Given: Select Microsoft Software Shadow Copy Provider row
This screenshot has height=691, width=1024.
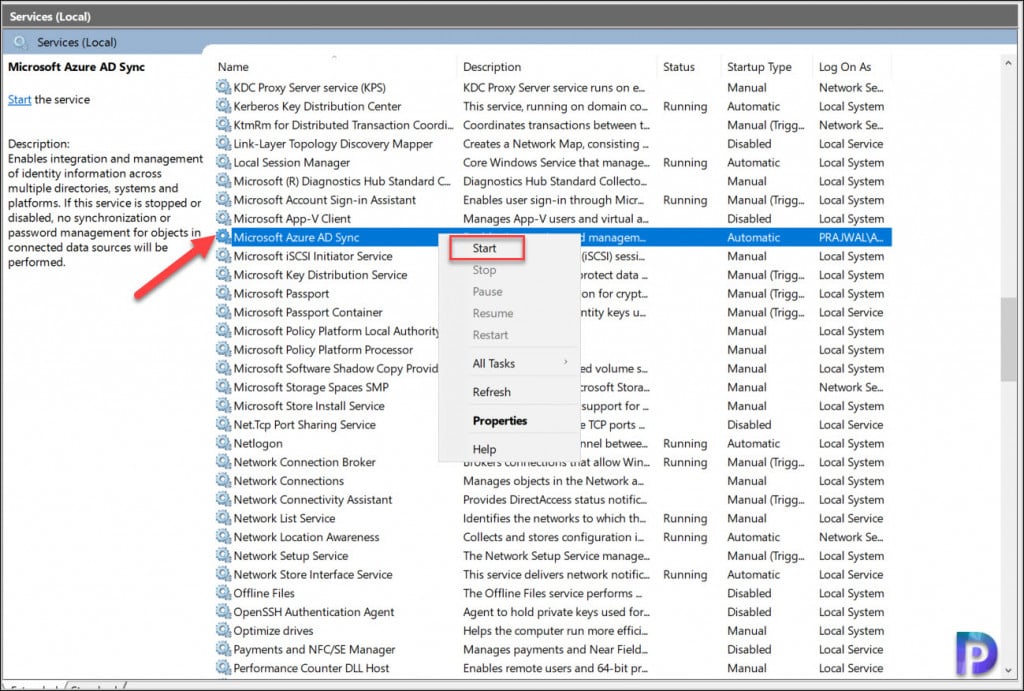Looking at the screenshot, I should click(552, 368).
